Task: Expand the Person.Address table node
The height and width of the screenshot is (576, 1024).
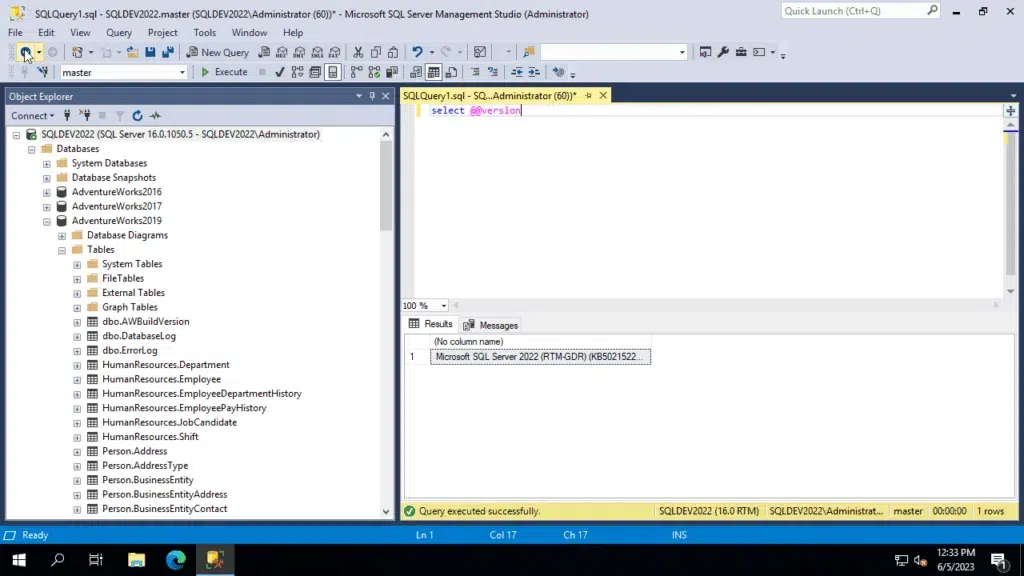Action: coord(77,452)
